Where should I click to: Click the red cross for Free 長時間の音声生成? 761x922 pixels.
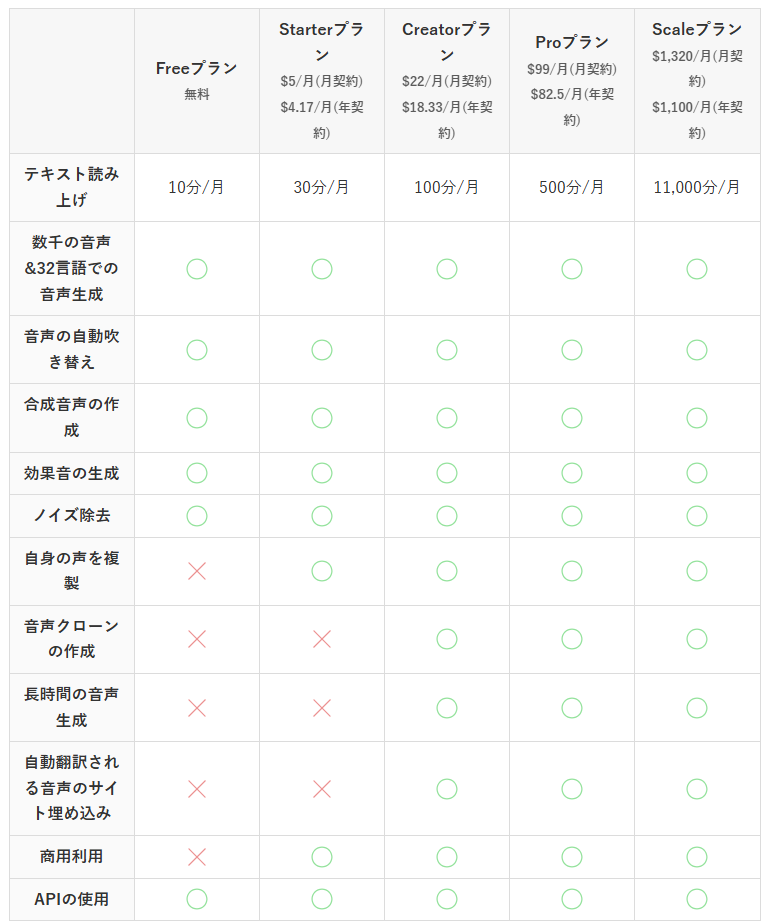tap(197, 708)
